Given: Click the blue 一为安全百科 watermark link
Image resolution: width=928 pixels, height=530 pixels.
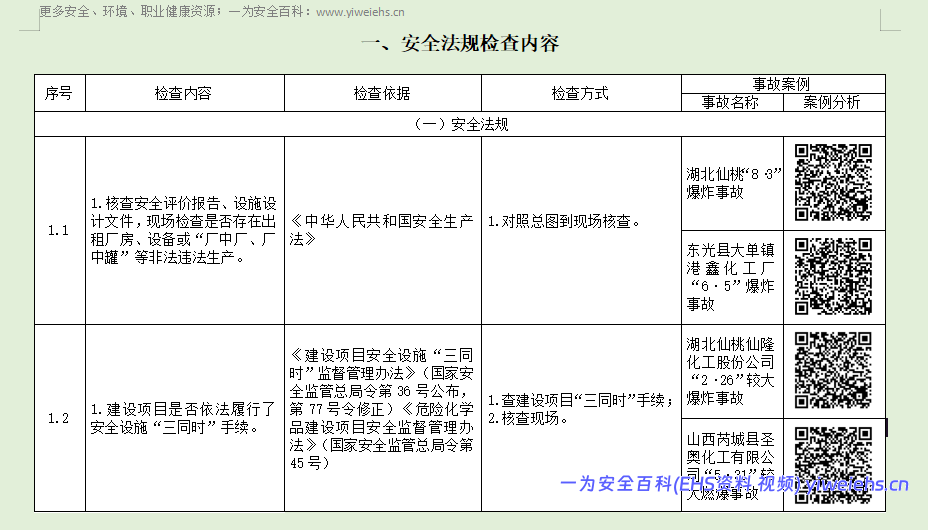Looking at the screenshot, I should 734,485.
